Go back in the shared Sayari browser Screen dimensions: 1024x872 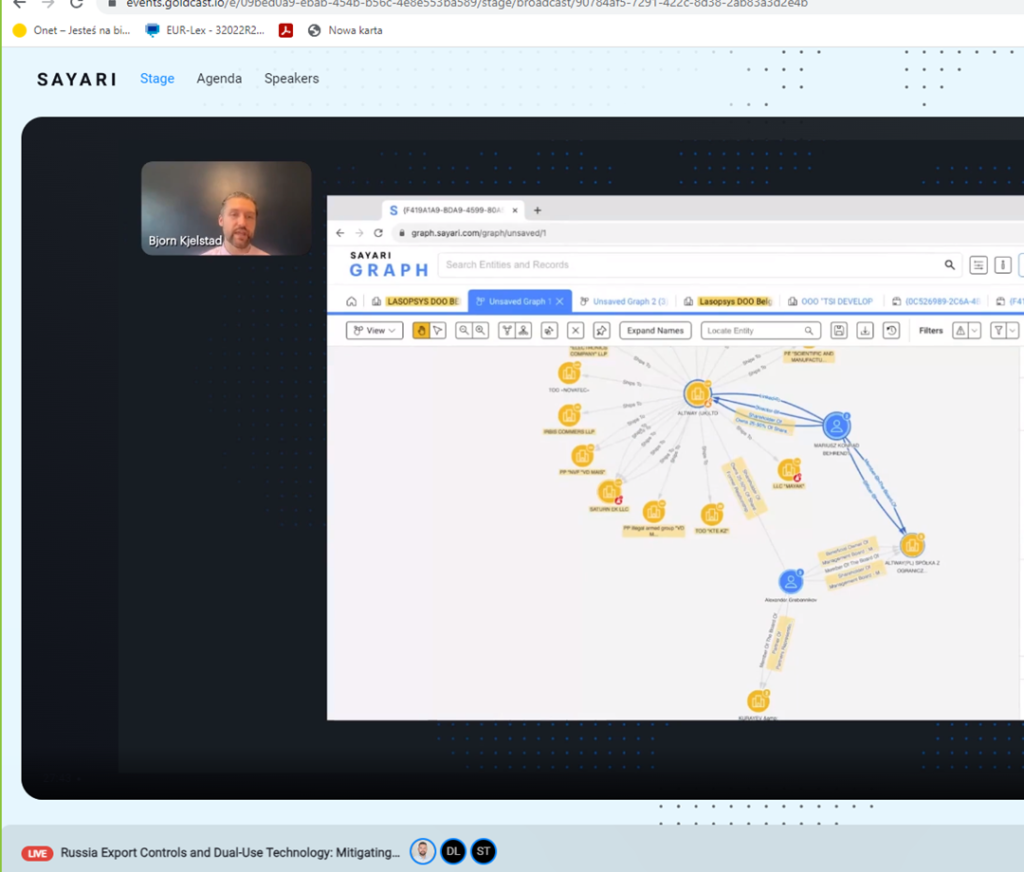[x=340, y=233]
